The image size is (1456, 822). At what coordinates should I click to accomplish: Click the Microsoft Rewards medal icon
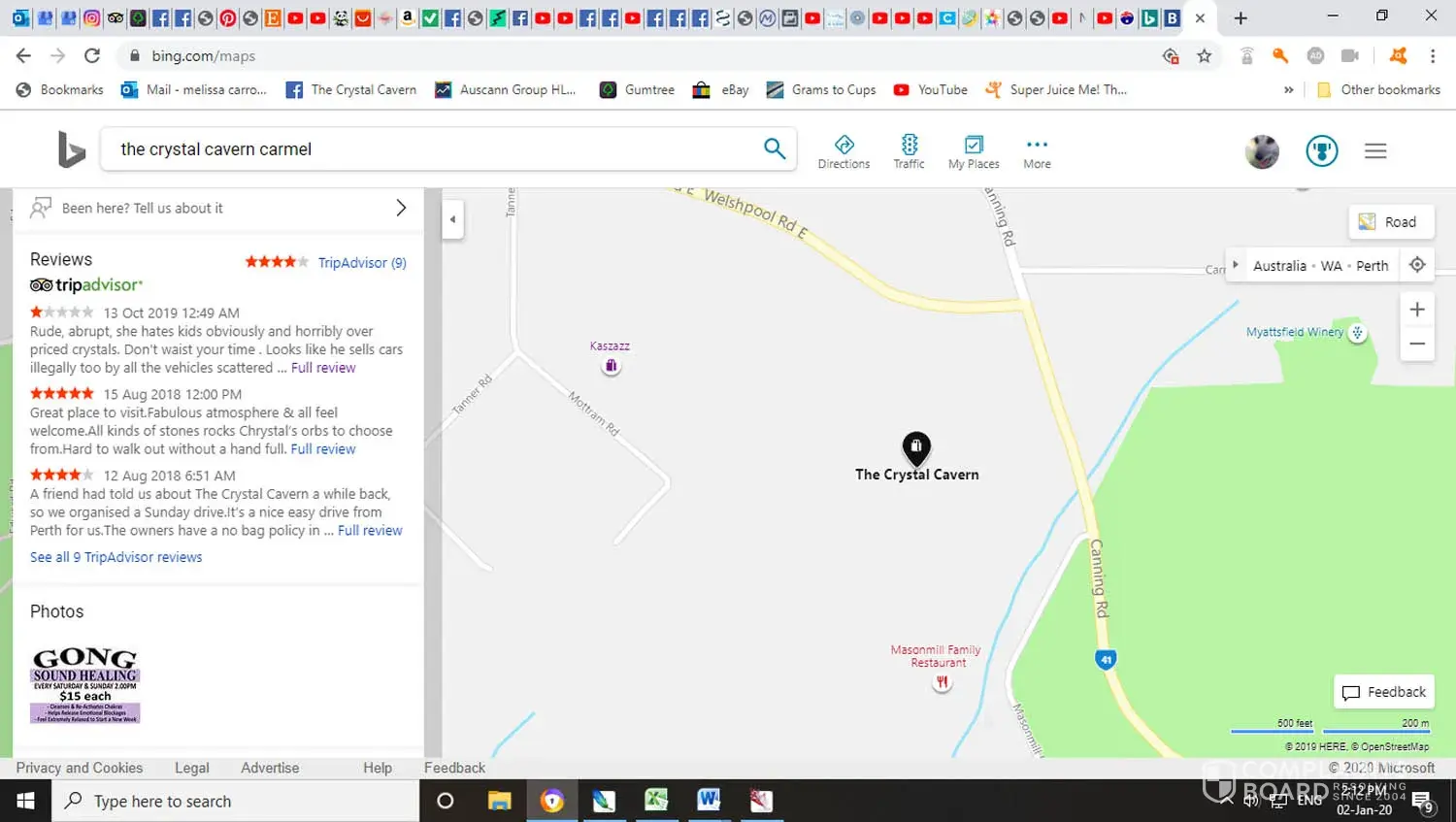(1321, 151)
